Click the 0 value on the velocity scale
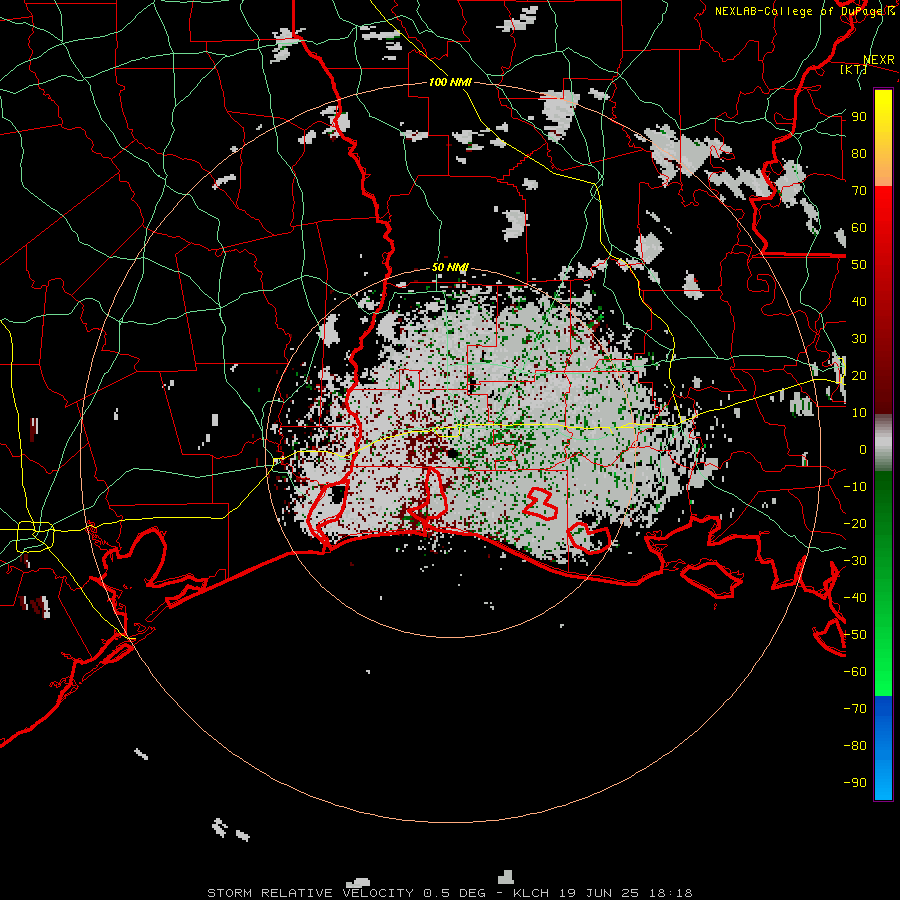This screenshot has width=900, height=900. tap(863, 449)
